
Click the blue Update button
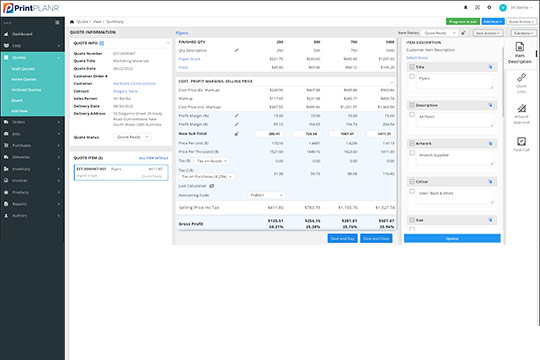[x=452, y=238]
